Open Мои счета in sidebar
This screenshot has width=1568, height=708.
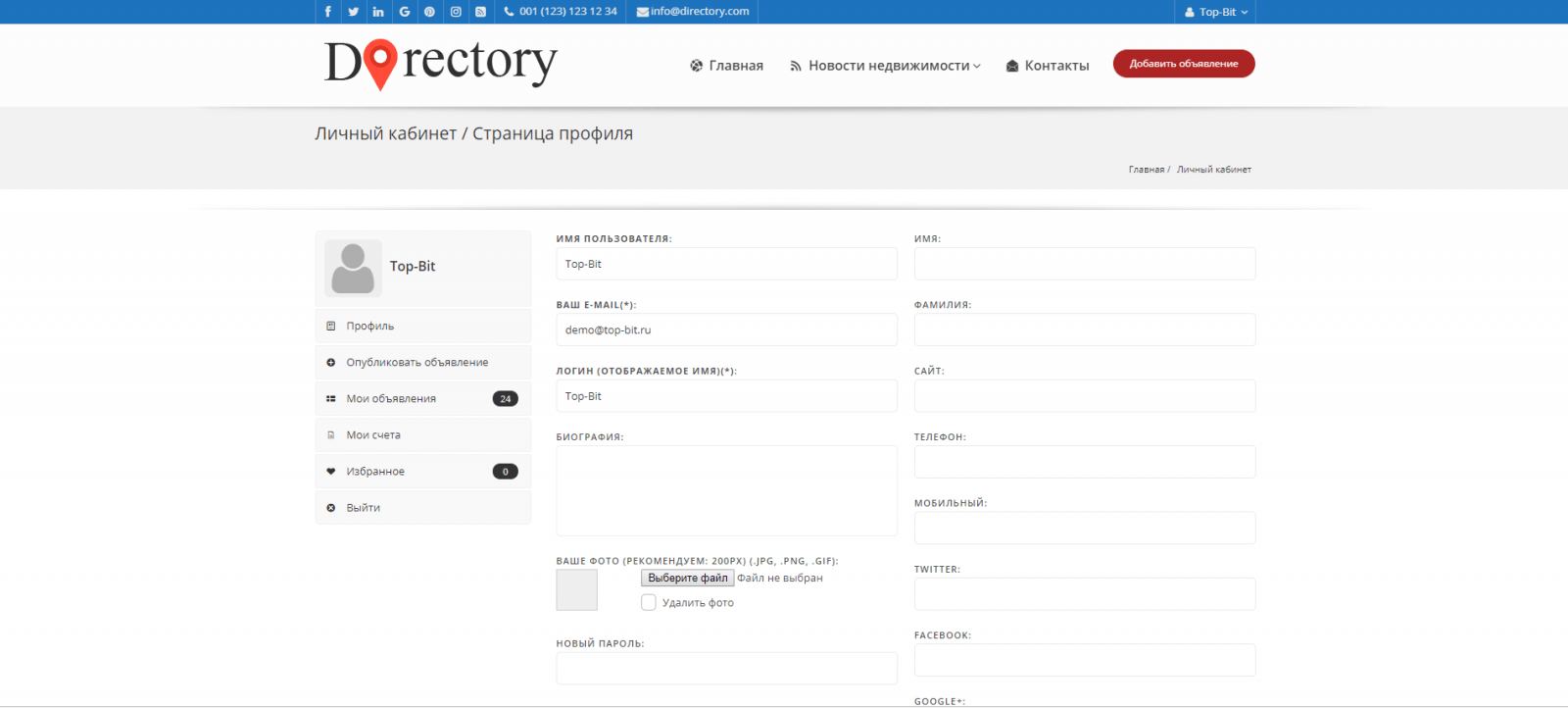[x=423, y=434]
